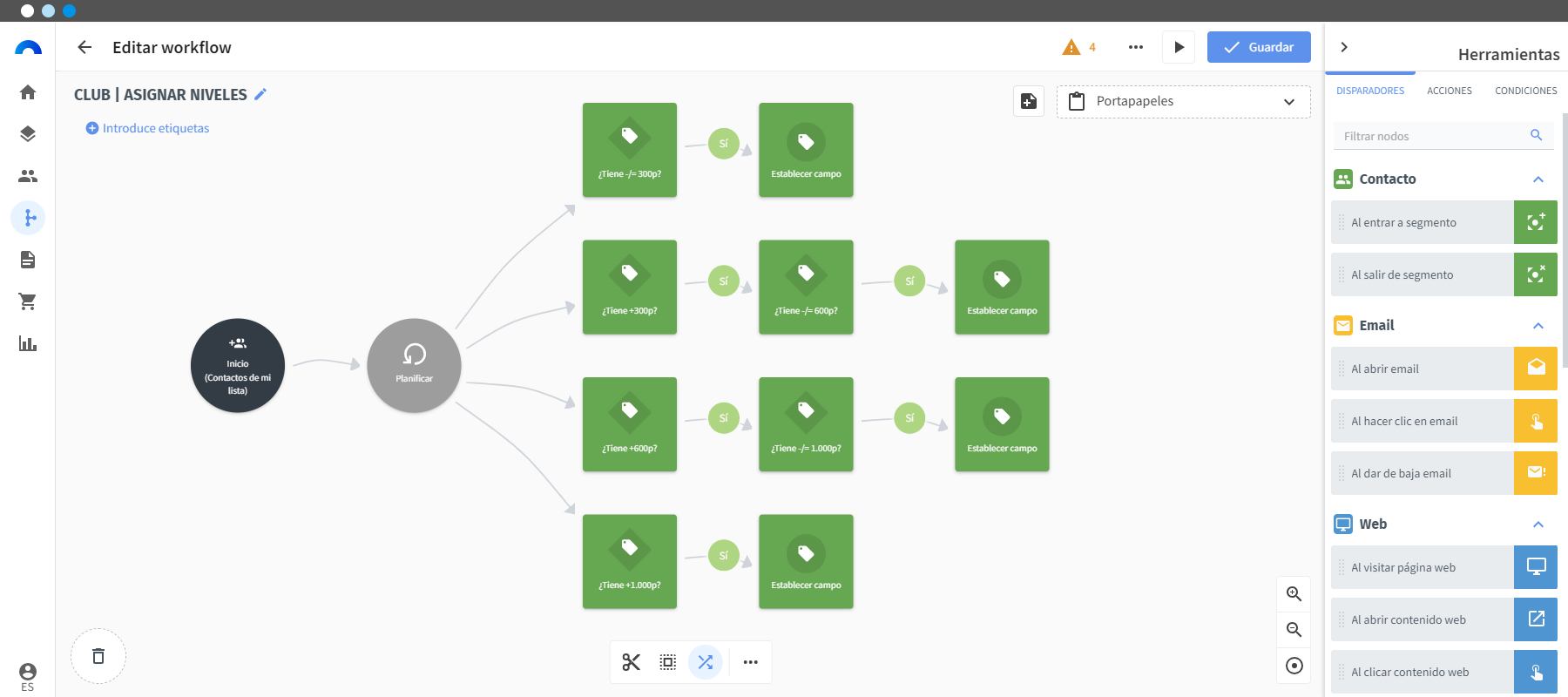Zoom in the workflow canvas
Screen dimensions: 1568x697
point(1294,593)
